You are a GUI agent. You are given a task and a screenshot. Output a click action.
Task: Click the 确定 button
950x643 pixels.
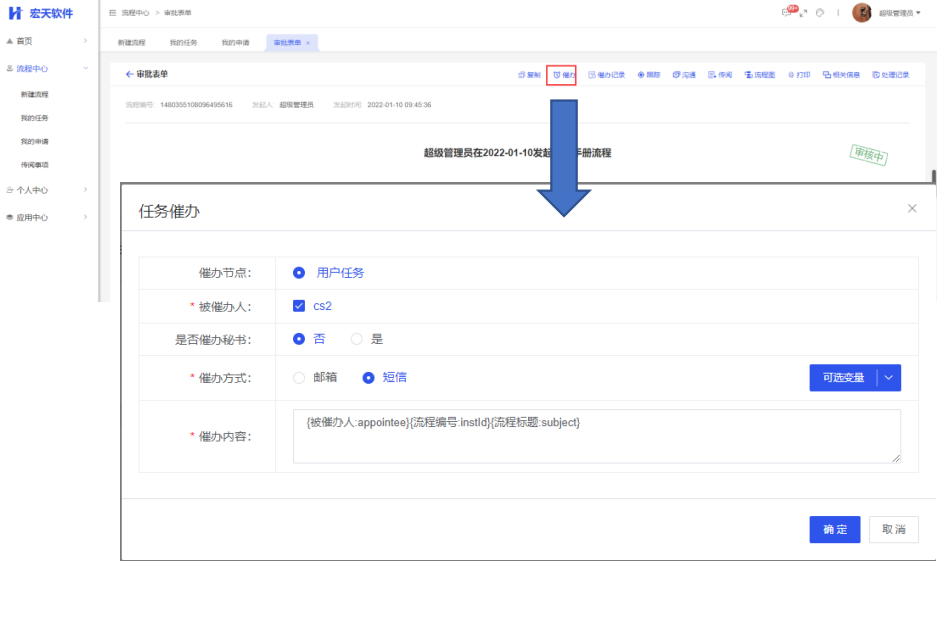click(834, 530)
